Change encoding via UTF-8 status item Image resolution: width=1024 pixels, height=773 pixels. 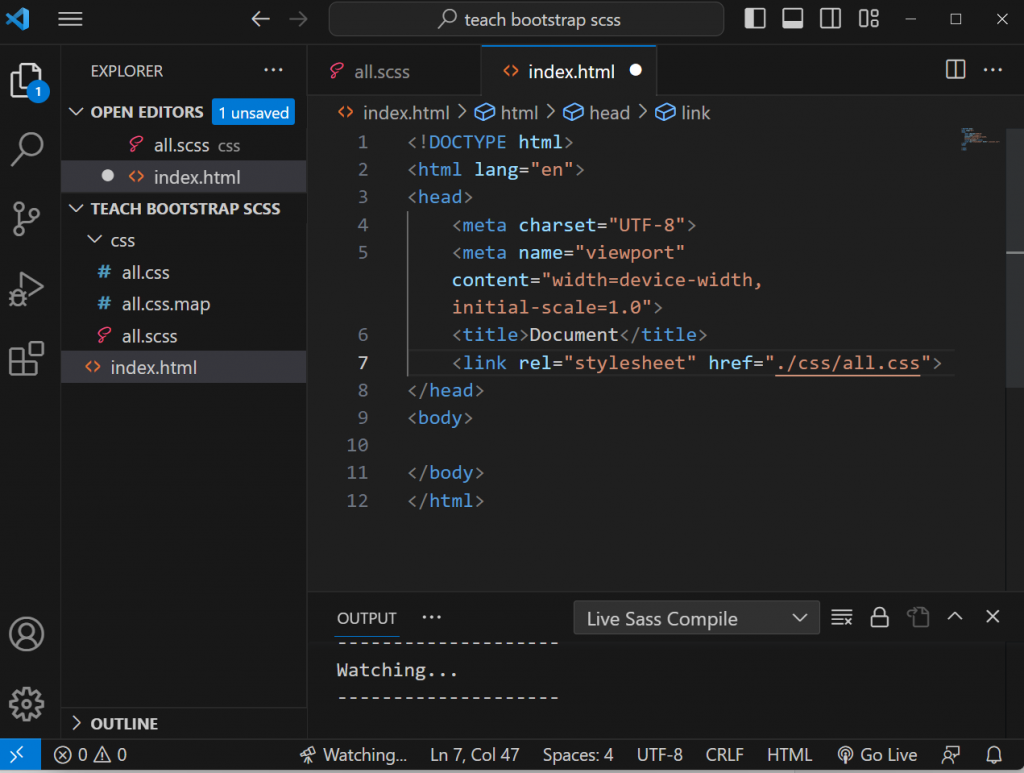pyautogui.click(x=660, y=755)
